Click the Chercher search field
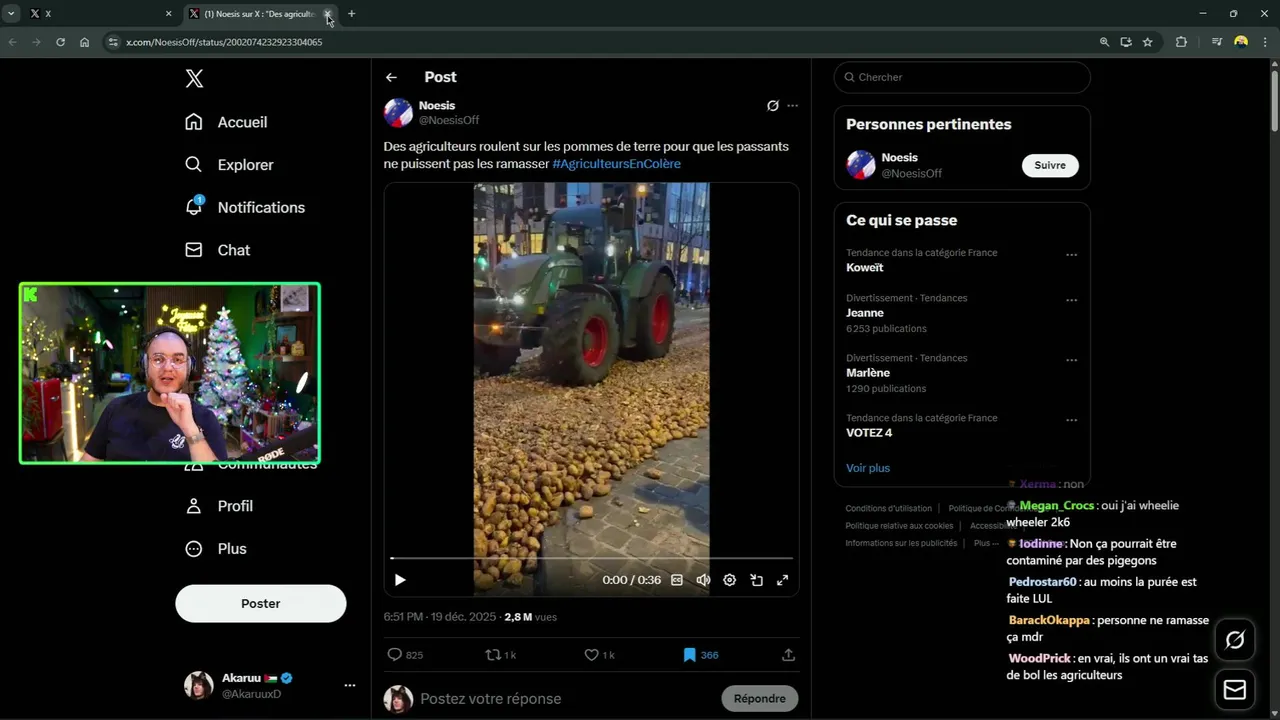1280x720 pixels. pyautogui.click(x=962, y=77)
